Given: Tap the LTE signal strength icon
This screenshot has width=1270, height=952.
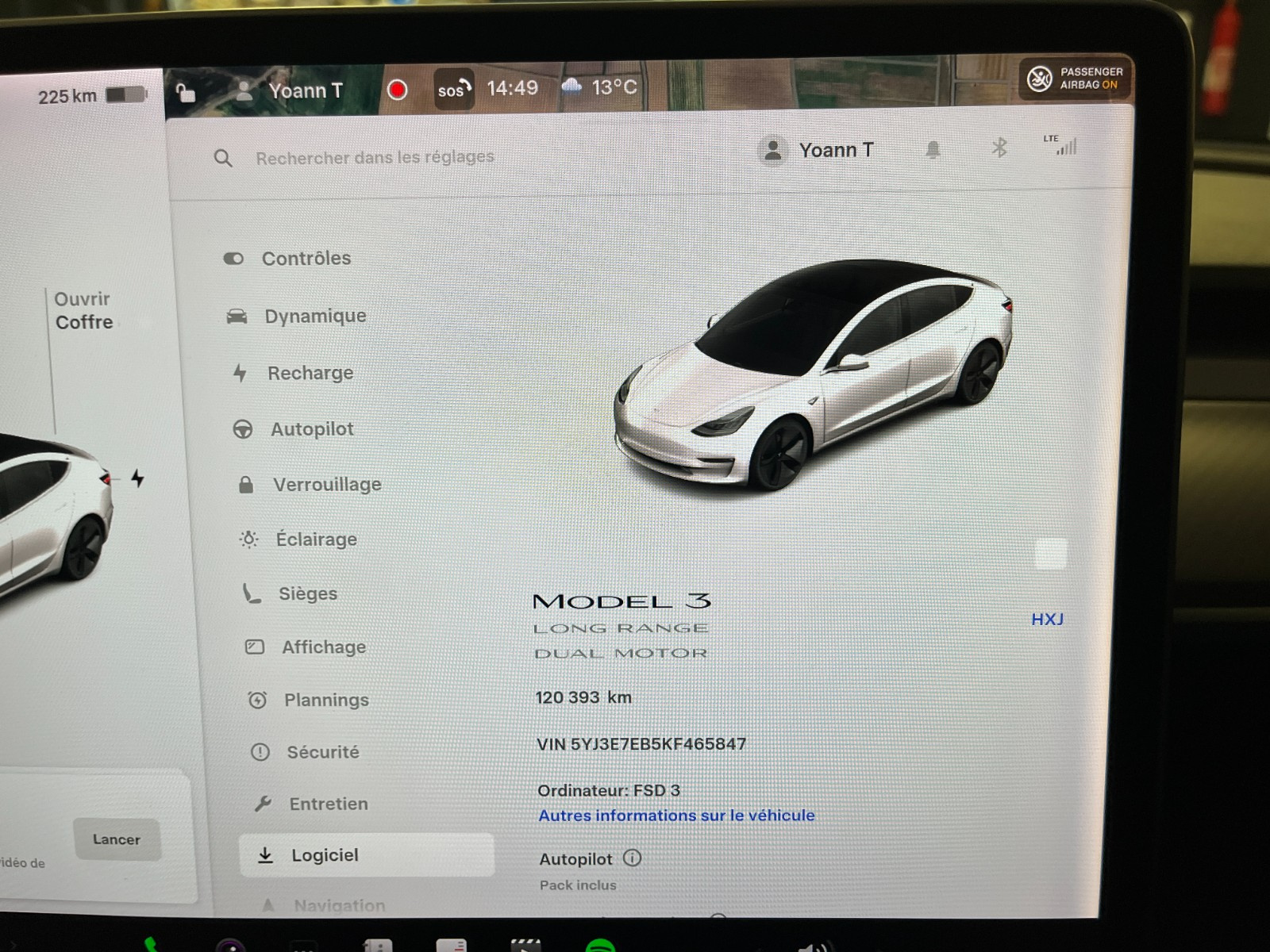Looking at the screenshot, I should [1062, 145].
